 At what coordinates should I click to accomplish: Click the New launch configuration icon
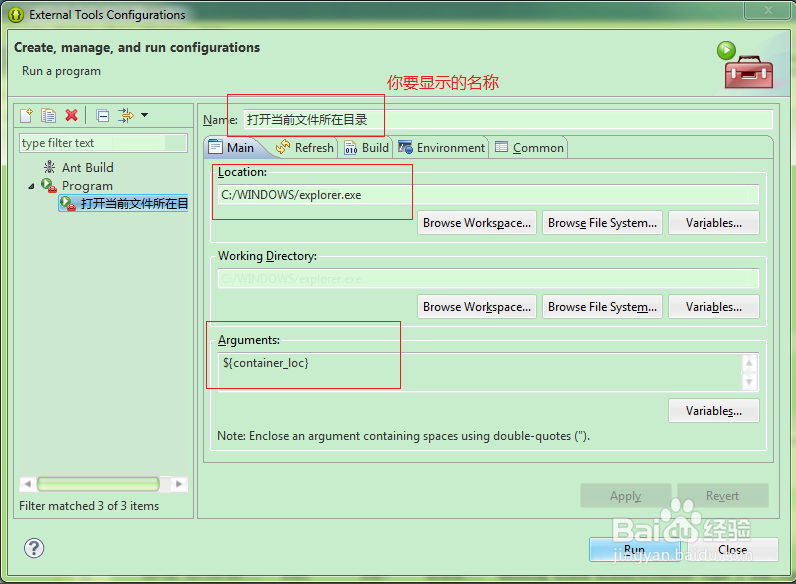click(x=26, y=115)
